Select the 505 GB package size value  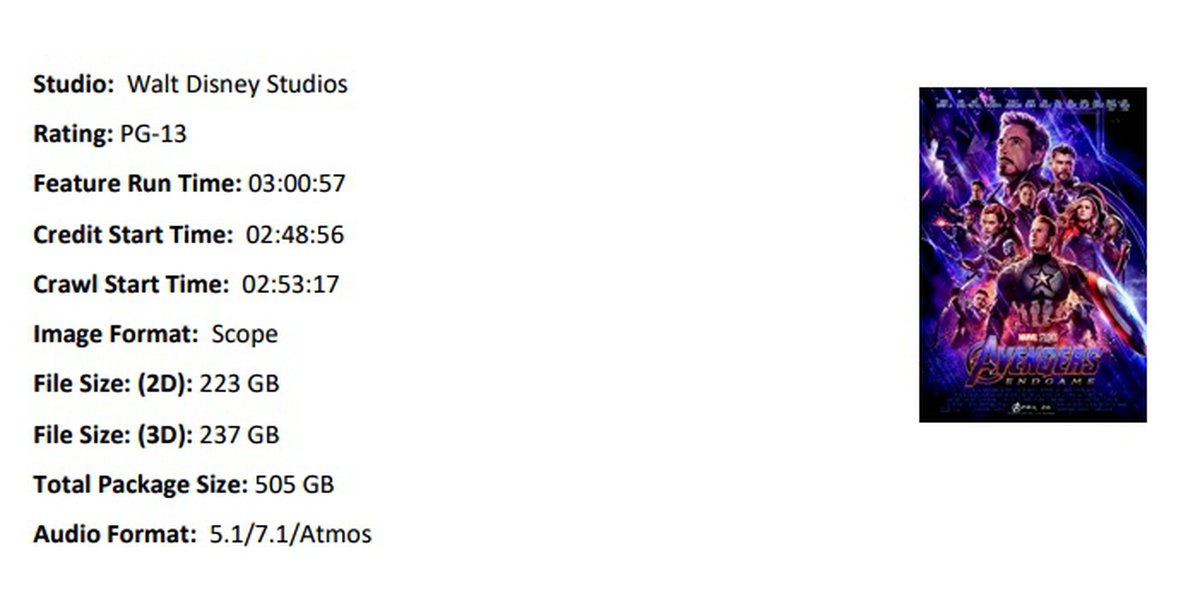pyautogui.click(x=294, y=485)
